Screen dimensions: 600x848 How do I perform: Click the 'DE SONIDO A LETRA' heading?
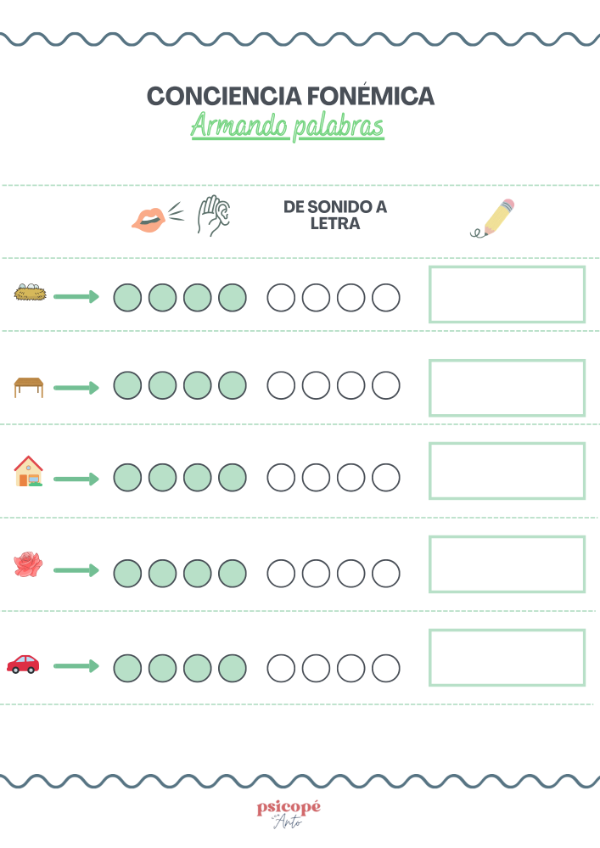click(x=335, y=215)
